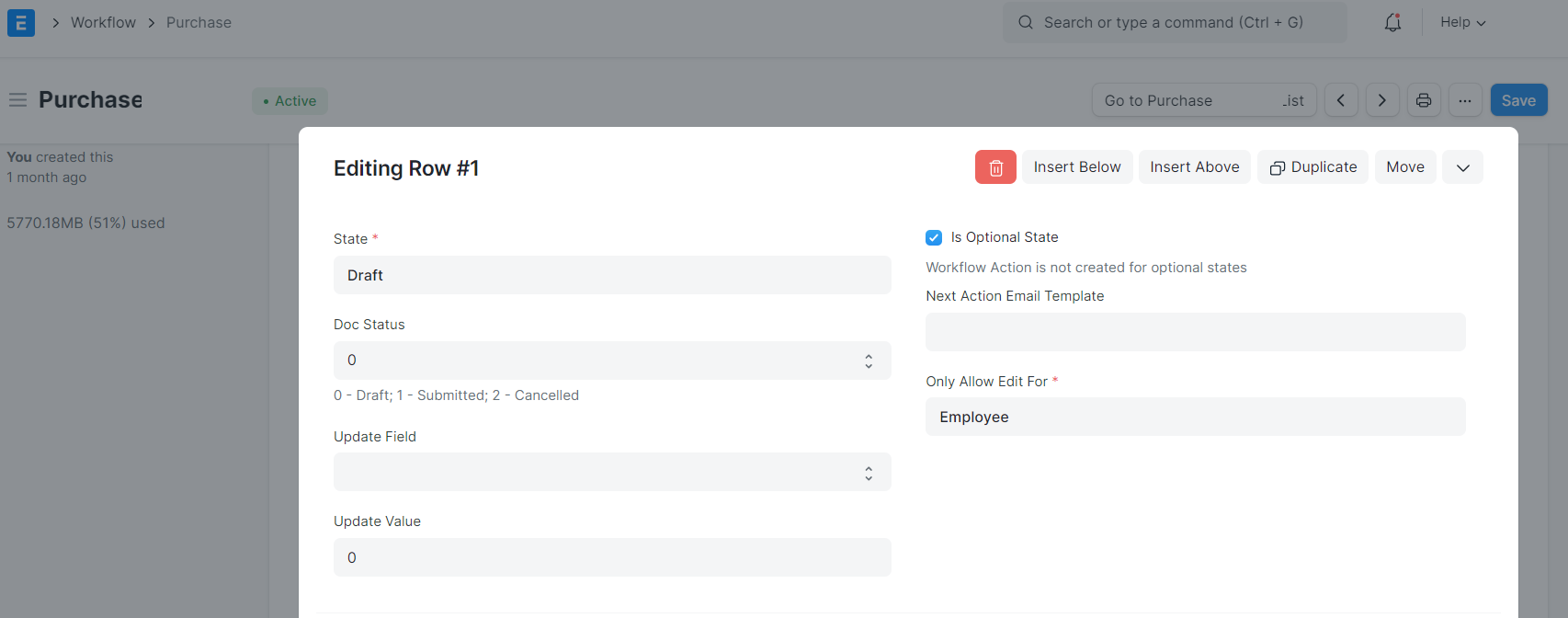Click Insert Above button
Screen dimensions: 1568x618
[x=1195, y=167]
